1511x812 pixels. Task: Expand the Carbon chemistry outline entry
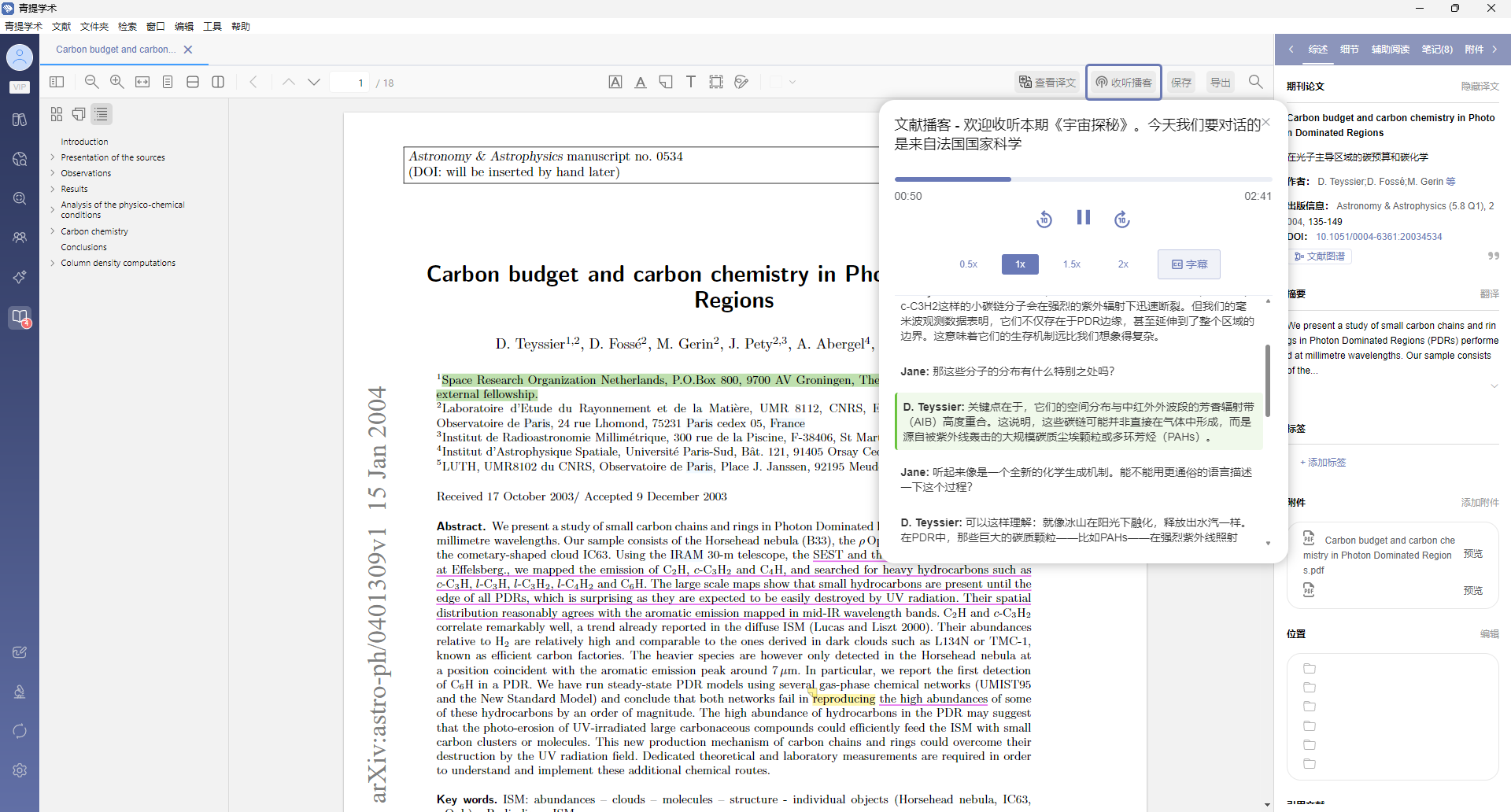pos(53,231)
